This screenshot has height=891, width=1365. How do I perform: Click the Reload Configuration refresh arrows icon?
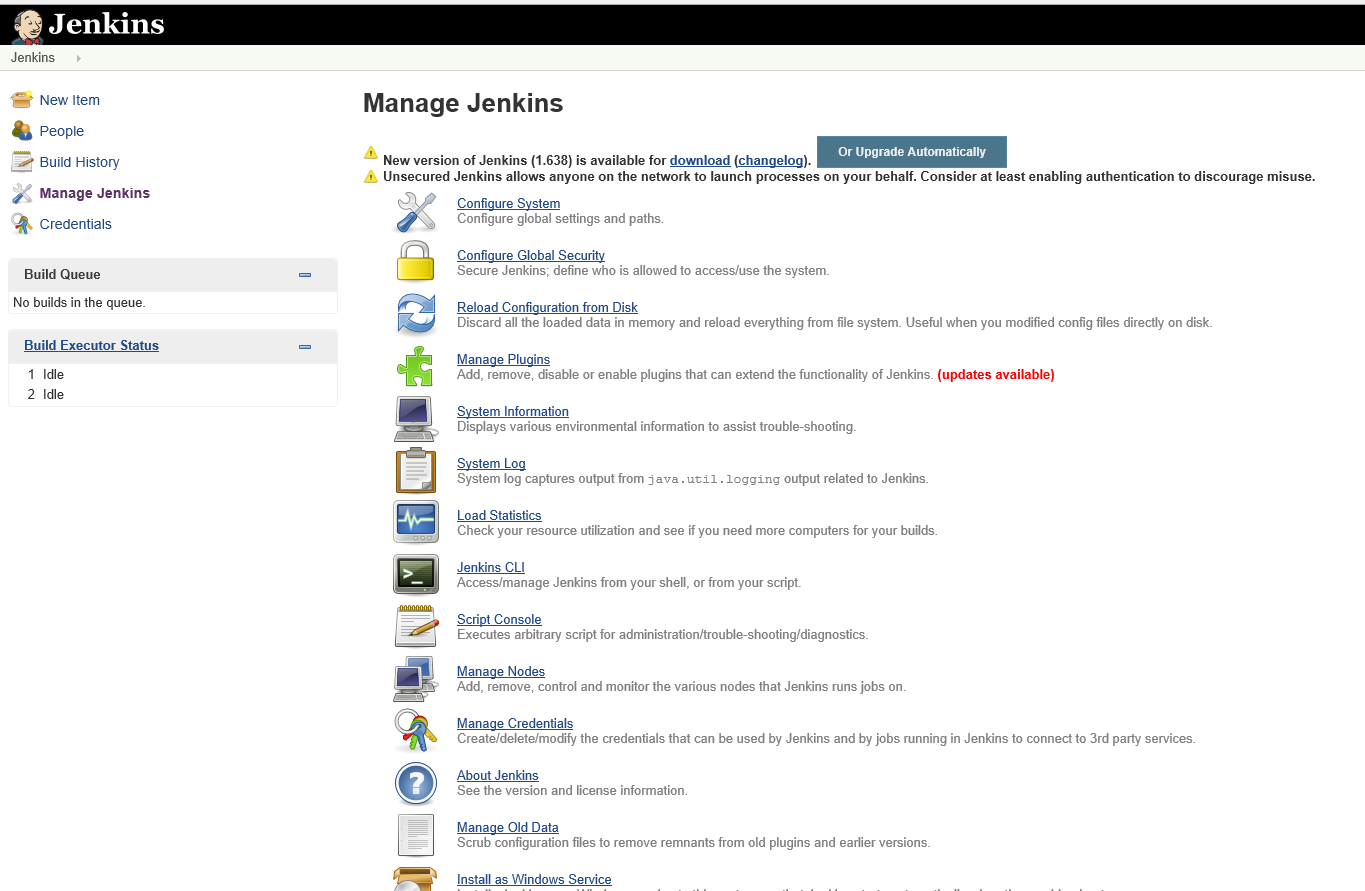pyautogui.click(x=416, y=314)
